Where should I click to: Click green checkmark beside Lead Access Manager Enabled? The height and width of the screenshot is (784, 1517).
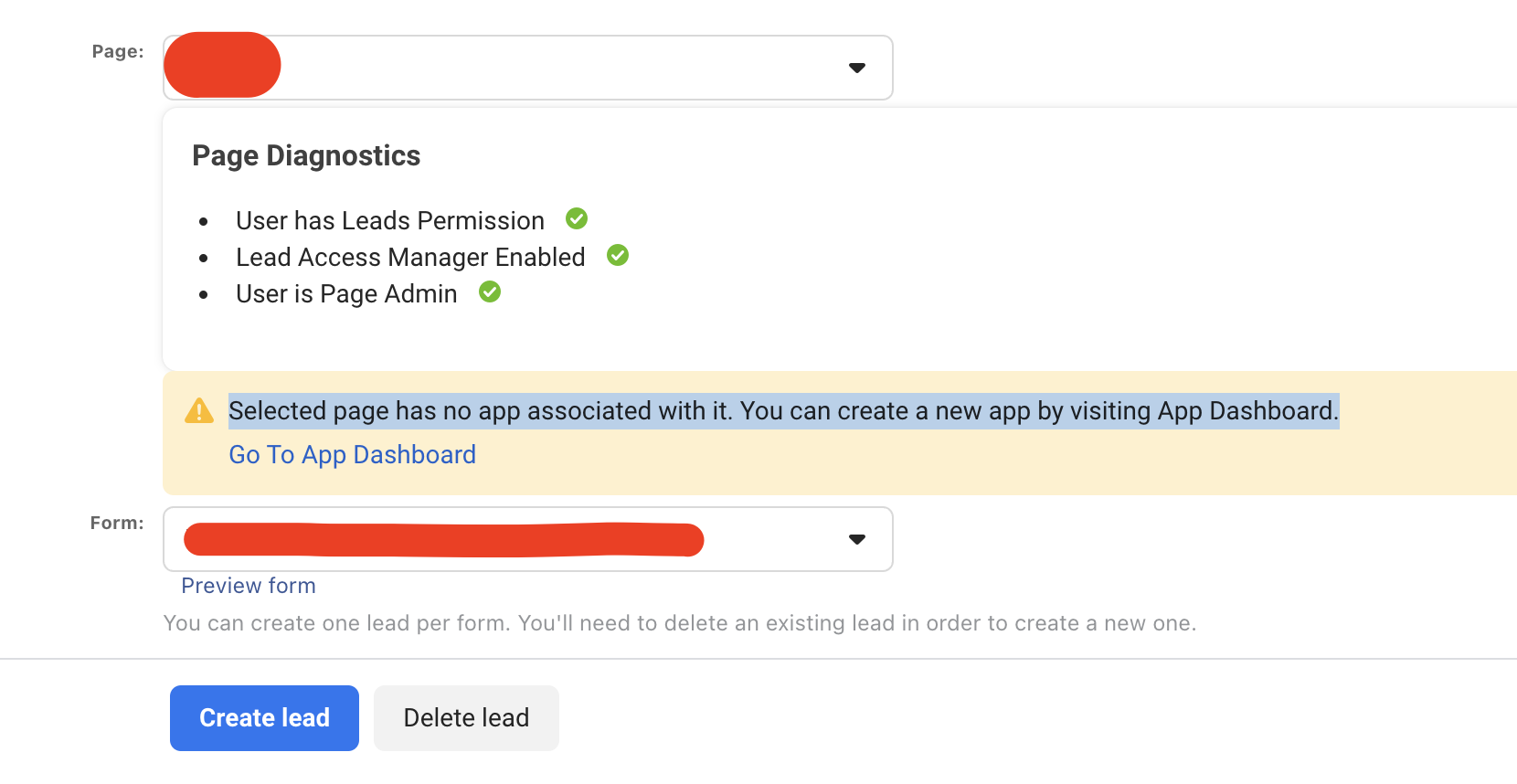coord(618,255)
